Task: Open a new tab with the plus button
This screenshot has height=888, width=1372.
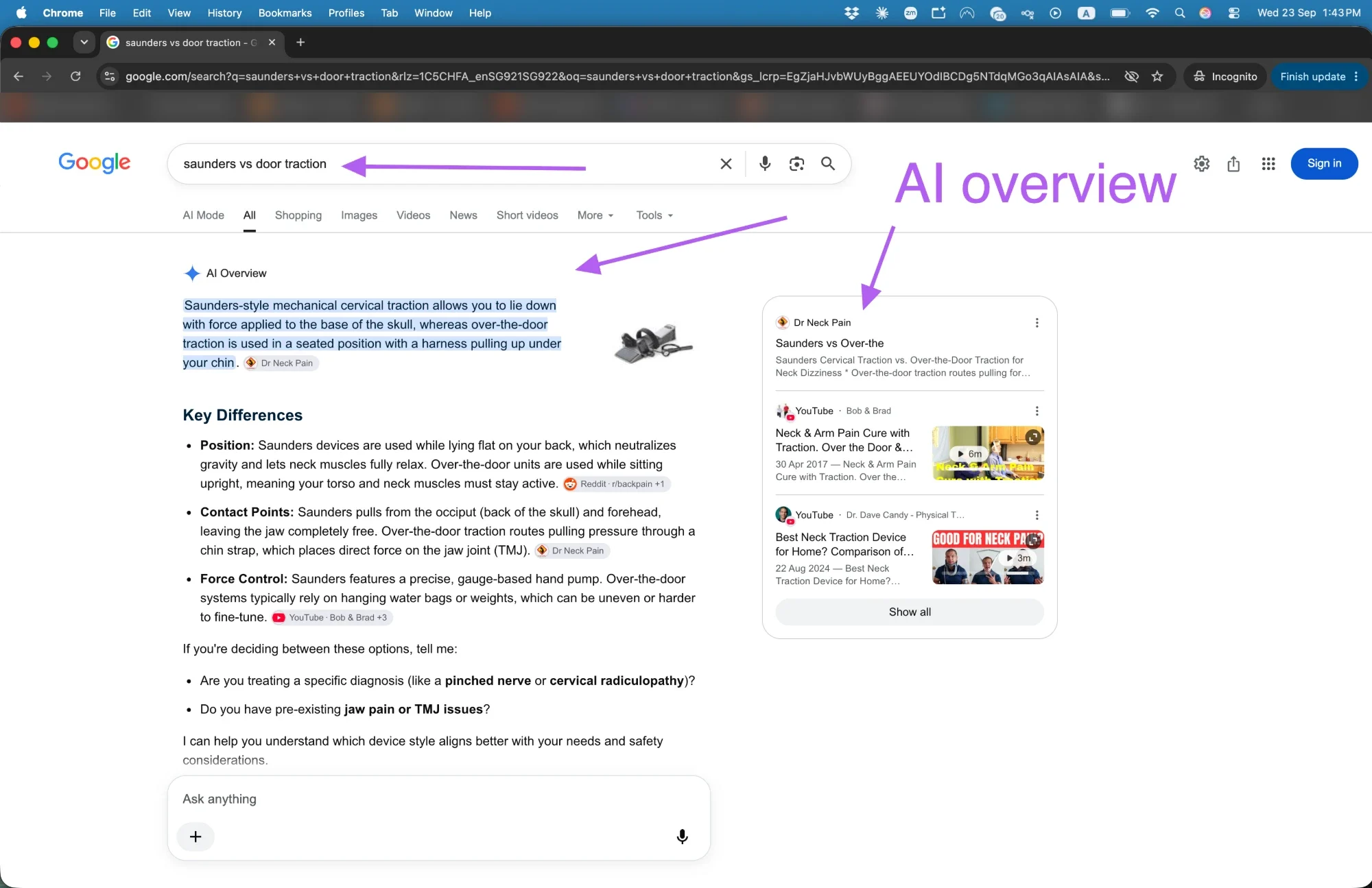Action: (x=300, y=43)
